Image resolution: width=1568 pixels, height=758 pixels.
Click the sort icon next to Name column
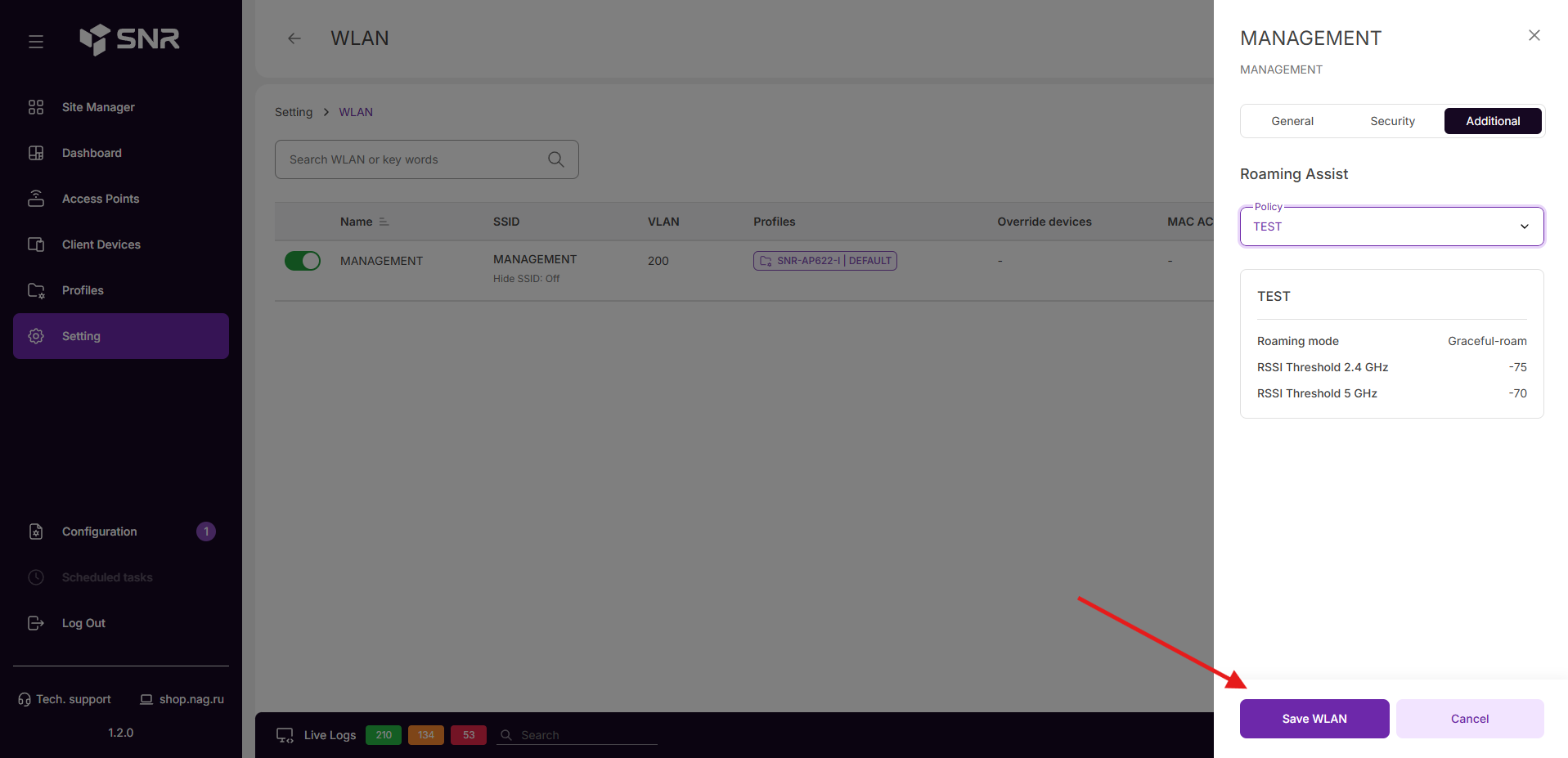[x=384, y=222]
